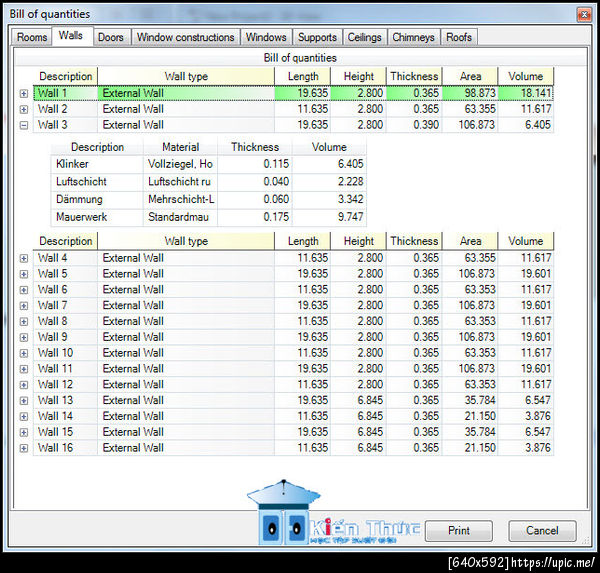The width and height of the screenshot is (600, 573).
Task: Select the 'Mauerwerk' layer row
Action: tap(209, 217)
